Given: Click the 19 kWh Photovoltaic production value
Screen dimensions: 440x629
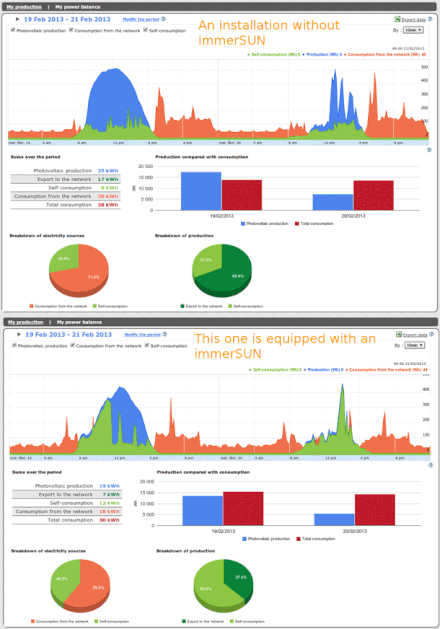Looking at the screenshot, I should [x=109, y=486].
